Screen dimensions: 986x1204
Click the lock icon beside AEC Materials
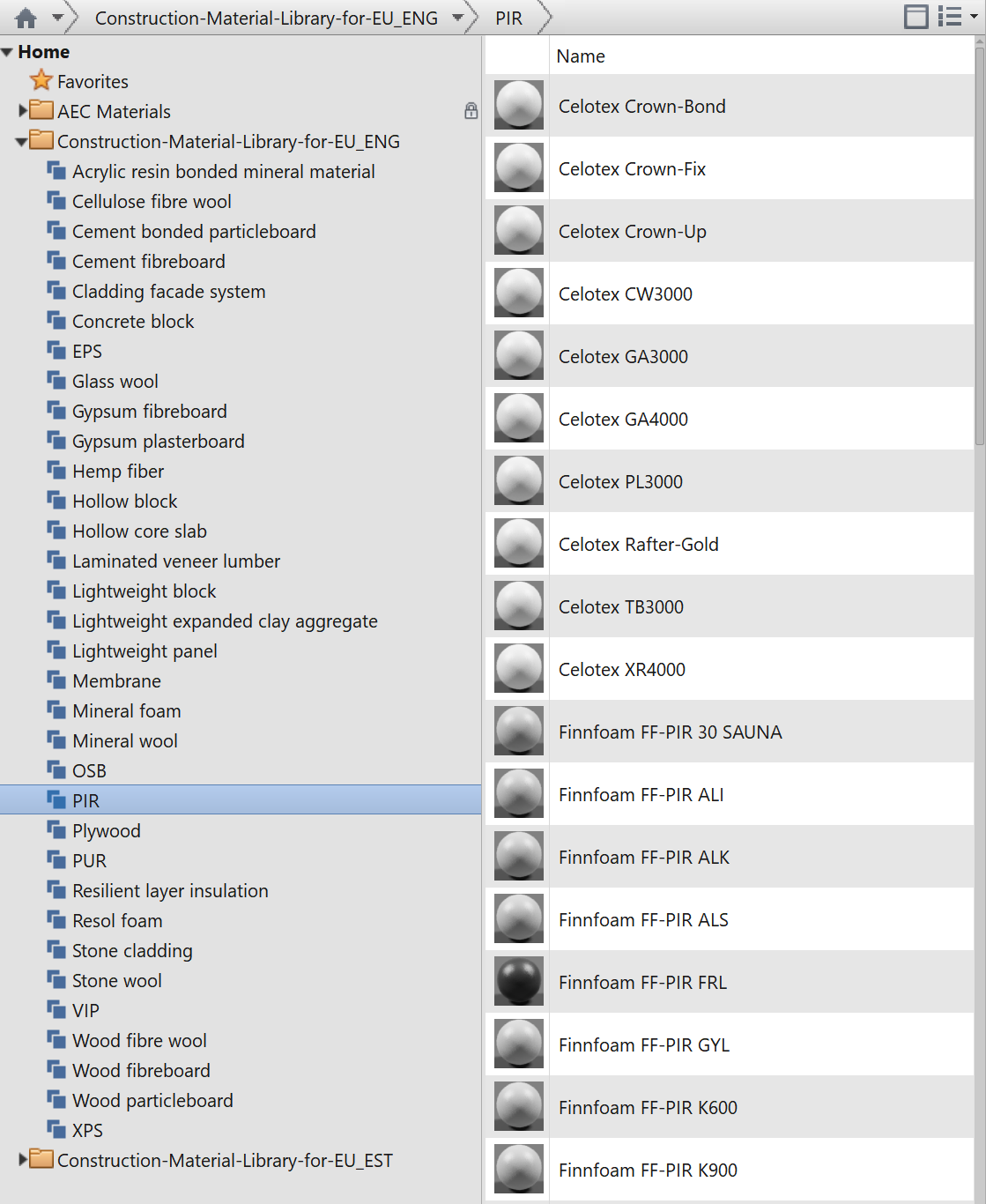471,111
